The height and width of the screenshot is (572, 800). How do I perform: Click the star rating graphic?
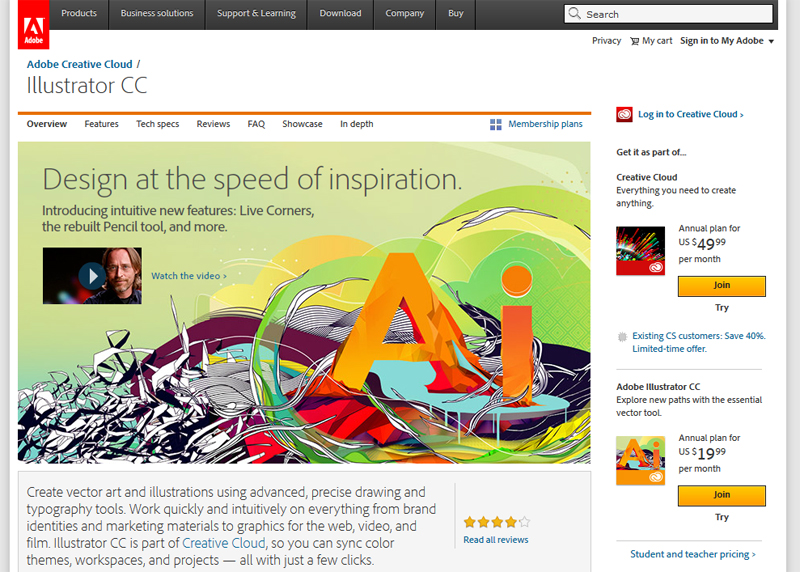(496, 522)
